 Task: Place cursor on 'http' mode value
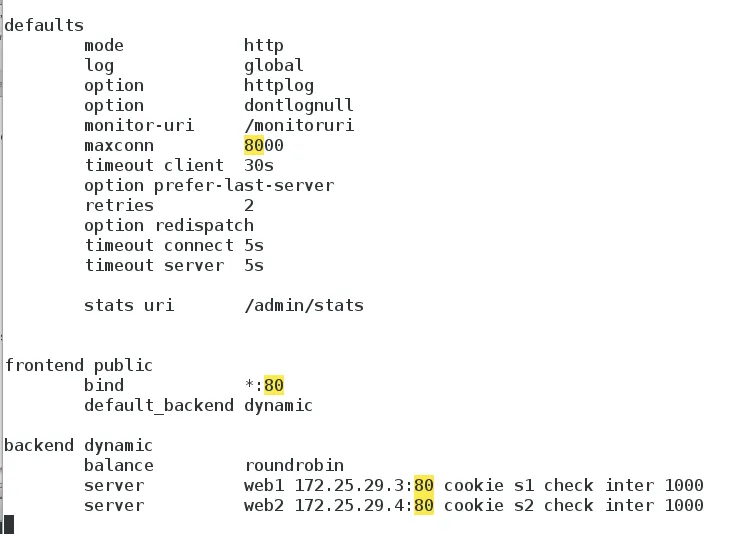[x=264, y=45]
